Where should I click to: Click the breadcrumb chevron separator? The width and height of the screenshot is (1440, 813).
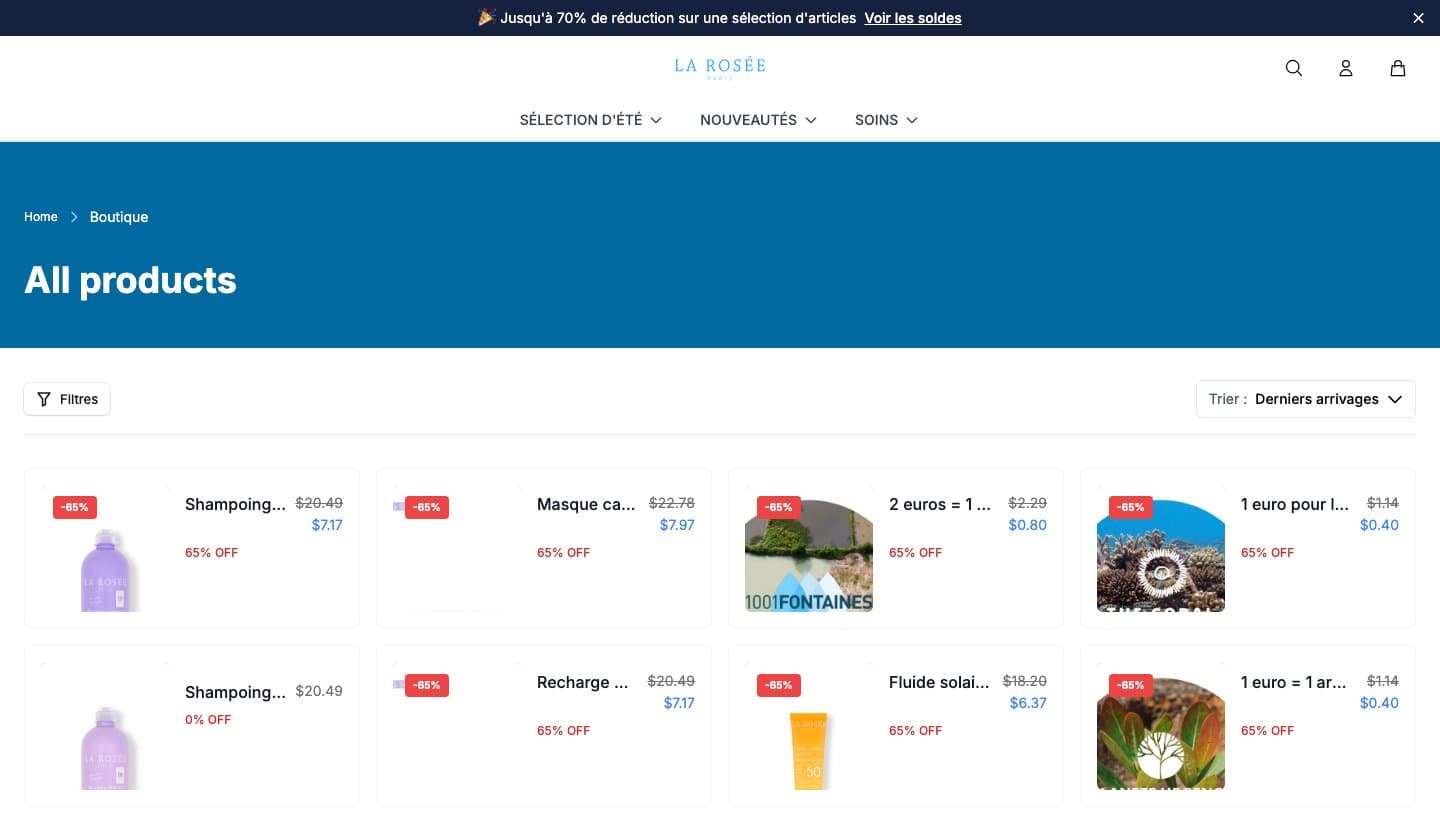coord(74,217)
